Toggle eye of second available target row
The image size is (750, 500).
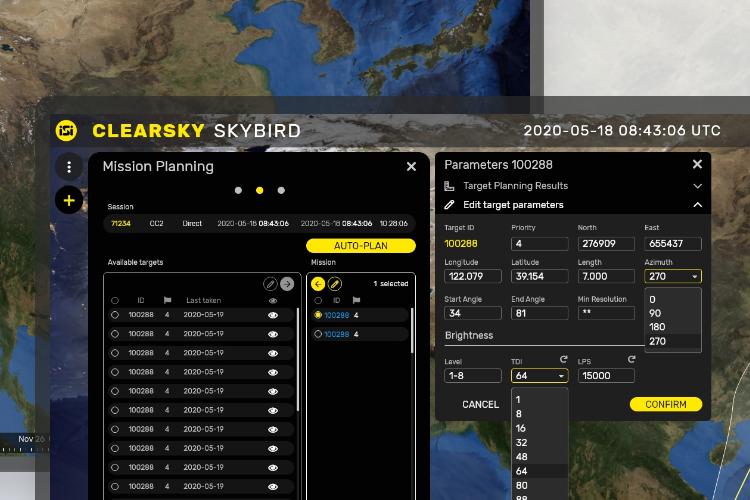[x=273, y=334]
